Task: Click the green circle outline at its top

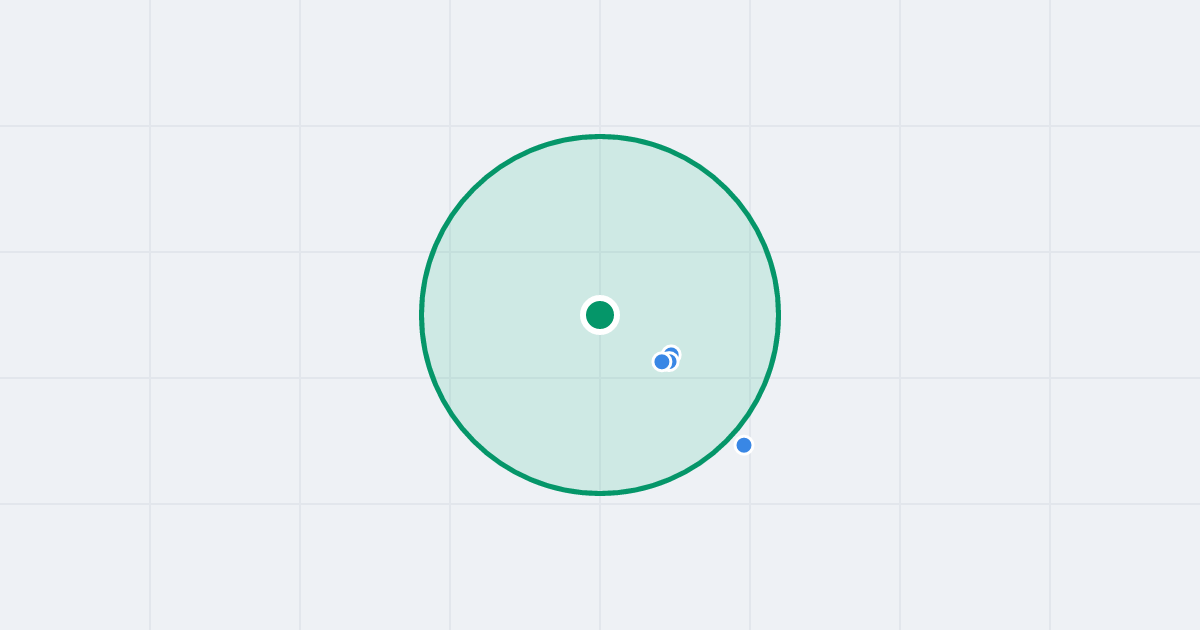Action: 600,136
